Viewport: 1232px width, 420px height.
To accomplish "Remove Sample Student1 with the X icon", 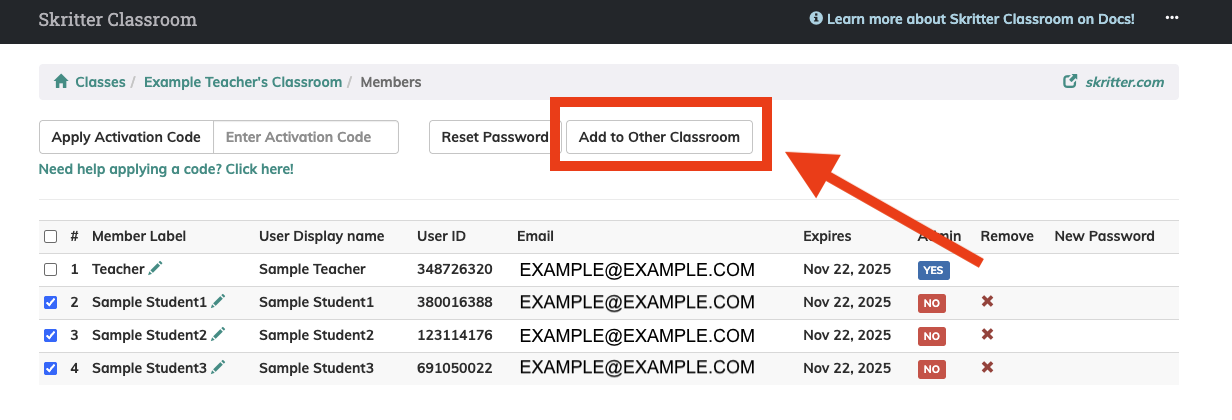I will click(x=987, y=302).
